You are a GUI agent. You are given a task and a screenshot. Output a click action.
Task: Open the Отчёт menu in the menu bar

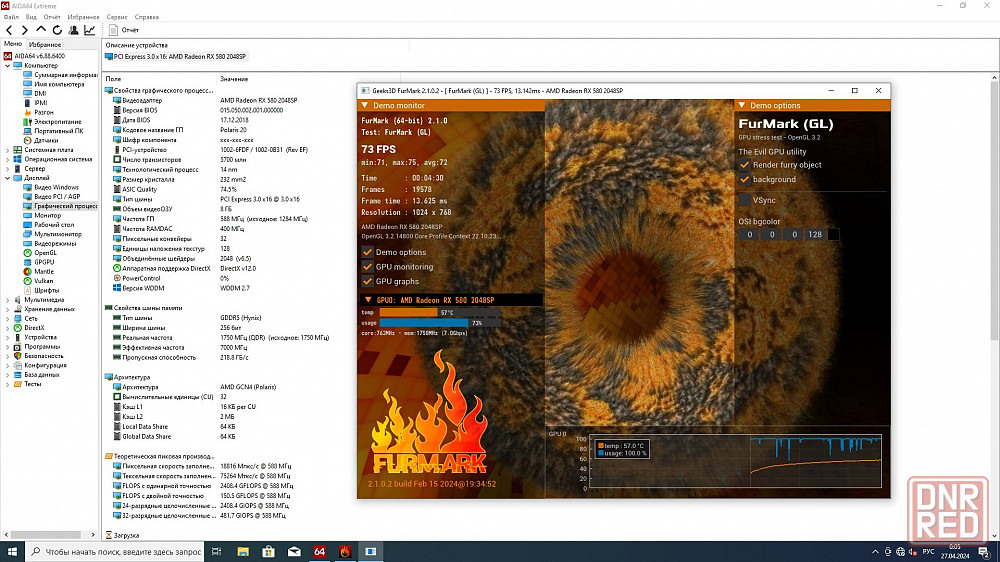coord(52,17)
